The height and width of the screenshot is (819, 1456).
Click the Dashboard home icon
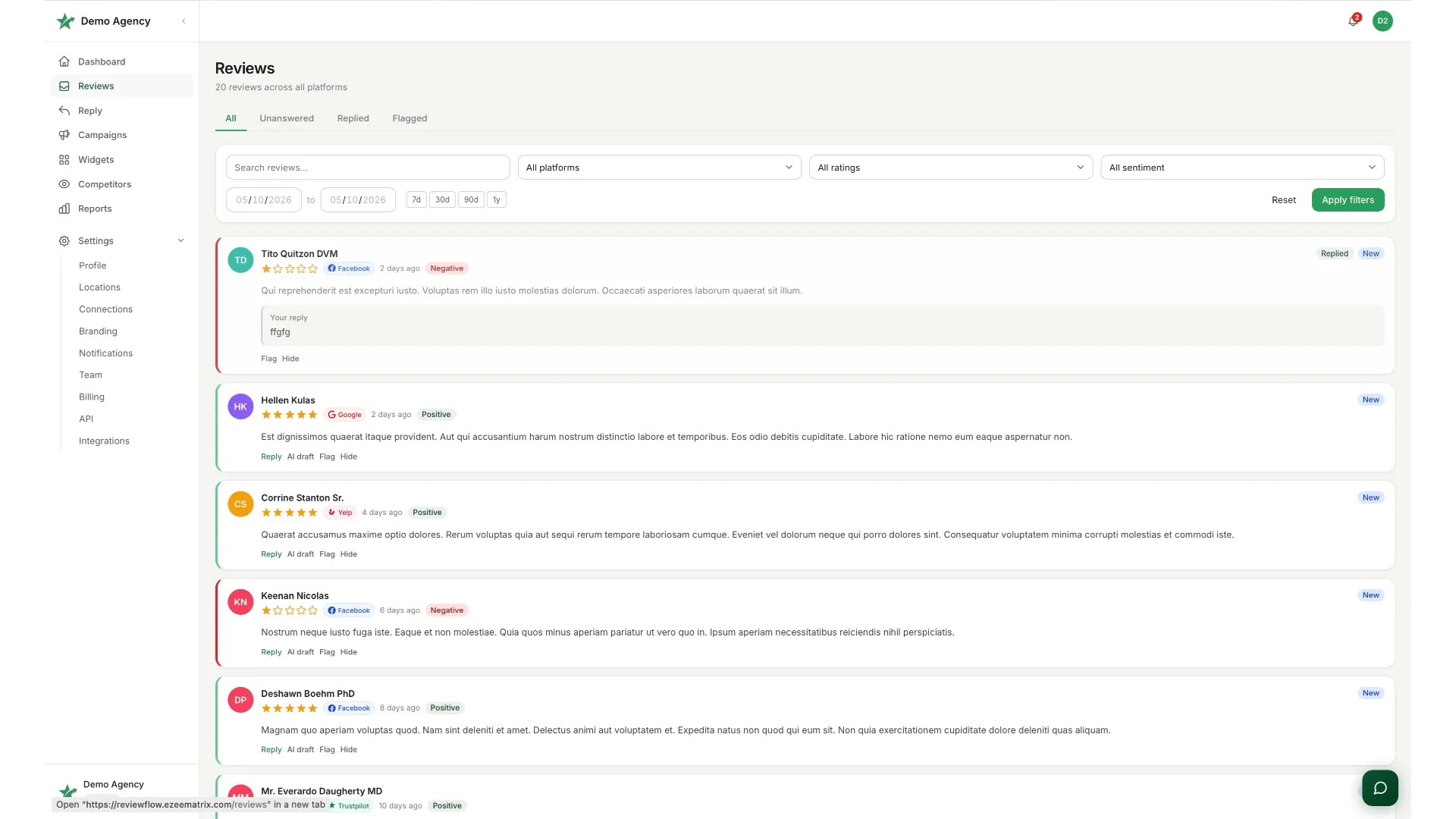click(64, 61)
